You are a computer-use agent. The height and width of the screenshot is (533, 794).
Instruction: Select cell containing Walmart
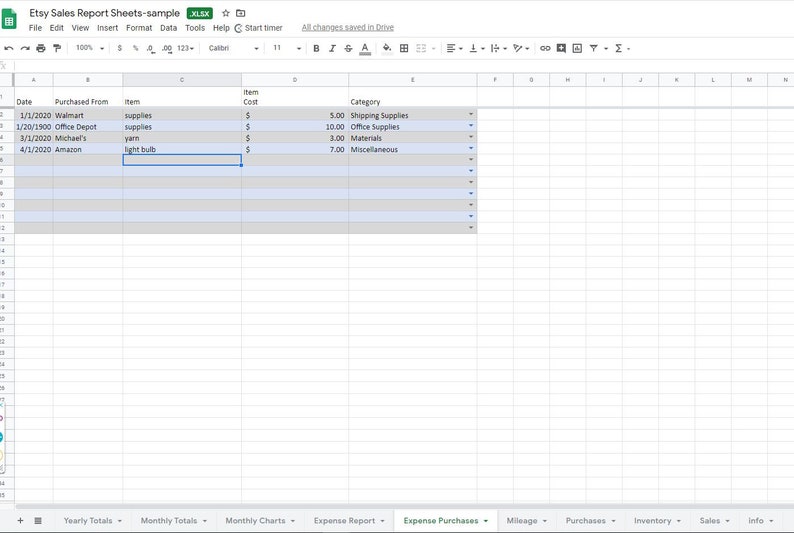coord(88,115)
